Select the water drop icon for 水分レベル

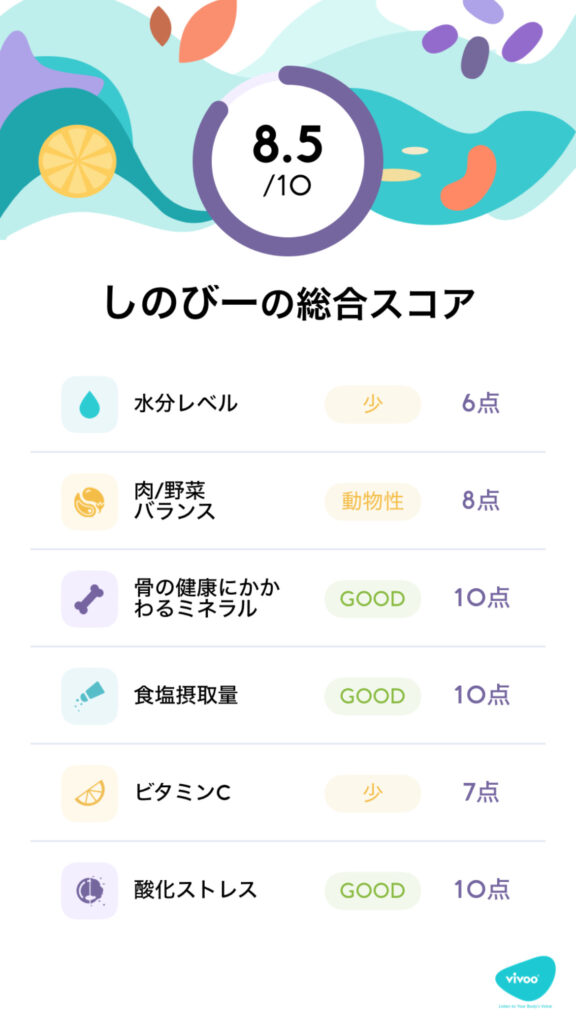pos(88,403)
